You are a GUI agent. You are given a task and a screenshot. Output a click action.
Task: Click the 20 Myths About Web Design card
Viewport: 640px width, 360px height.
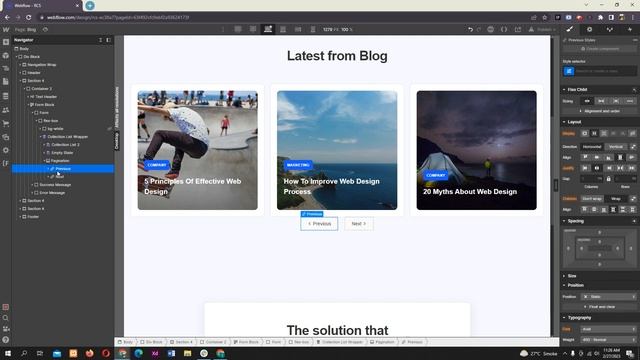click(x=476, y=150)
